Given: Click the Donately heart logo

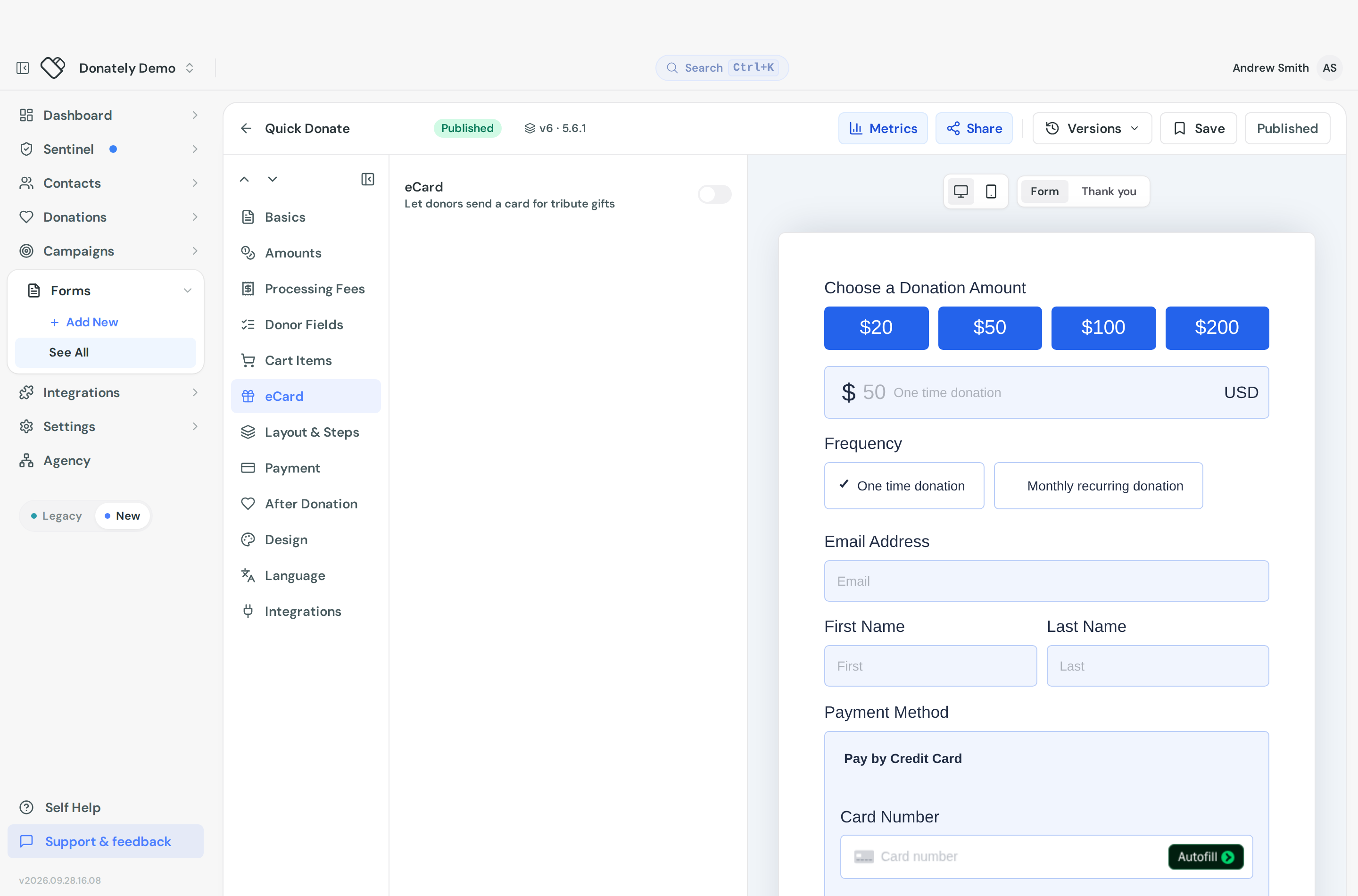Looking at the screenshot, I should (52, 68).
